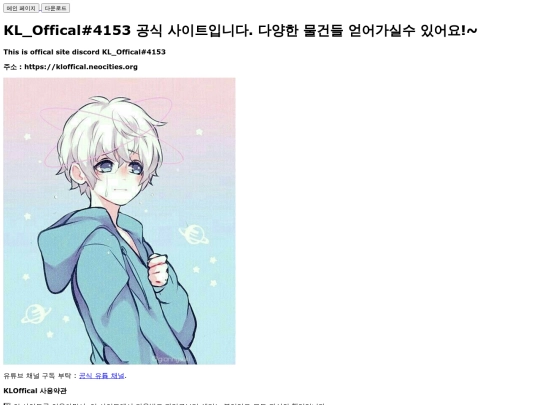Click the teal hood of the hoodie
The width and height of the screenshot is (540, 405).
tap(64, 255)
